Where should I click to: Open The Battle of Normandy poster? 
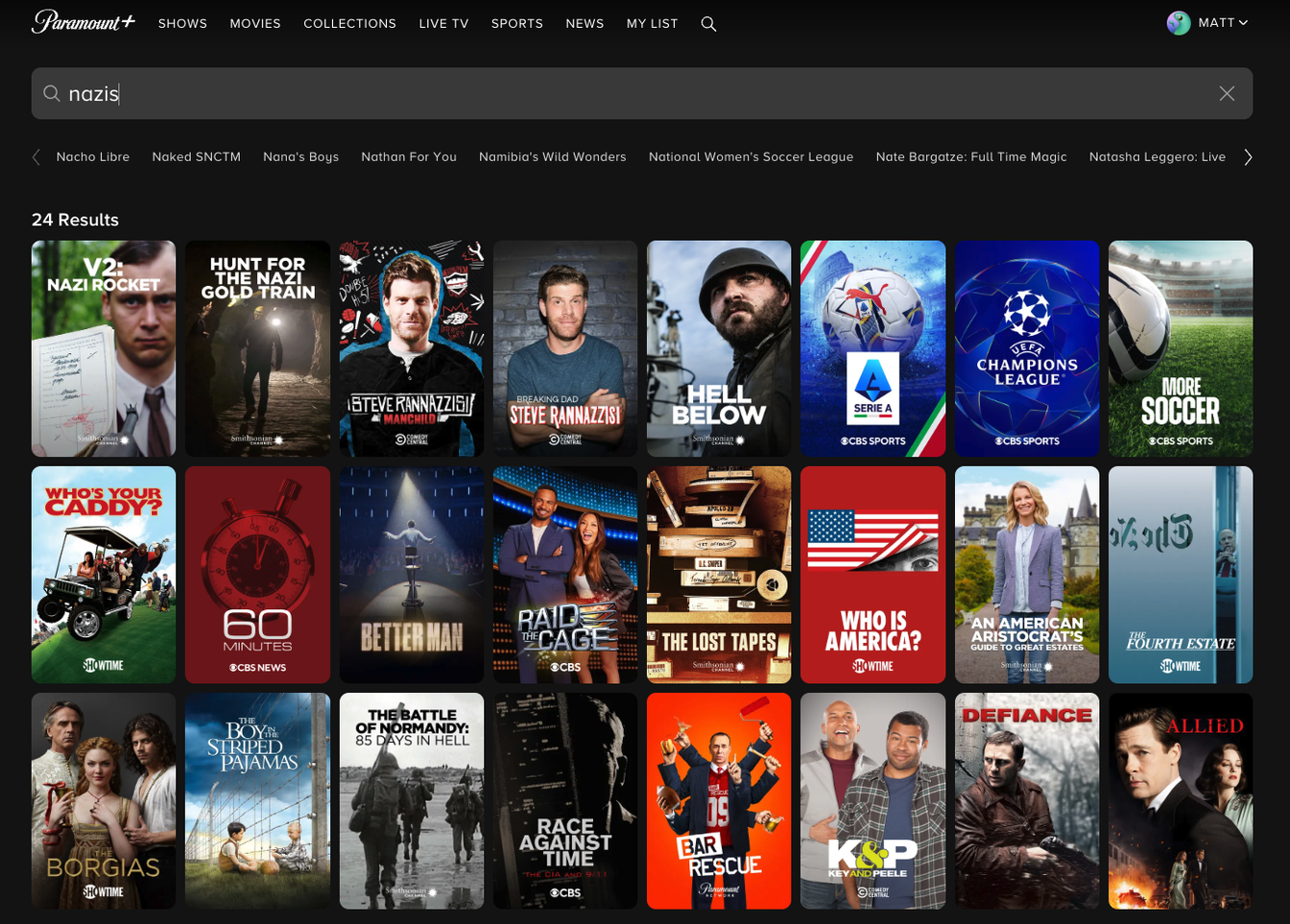[412, 801]
